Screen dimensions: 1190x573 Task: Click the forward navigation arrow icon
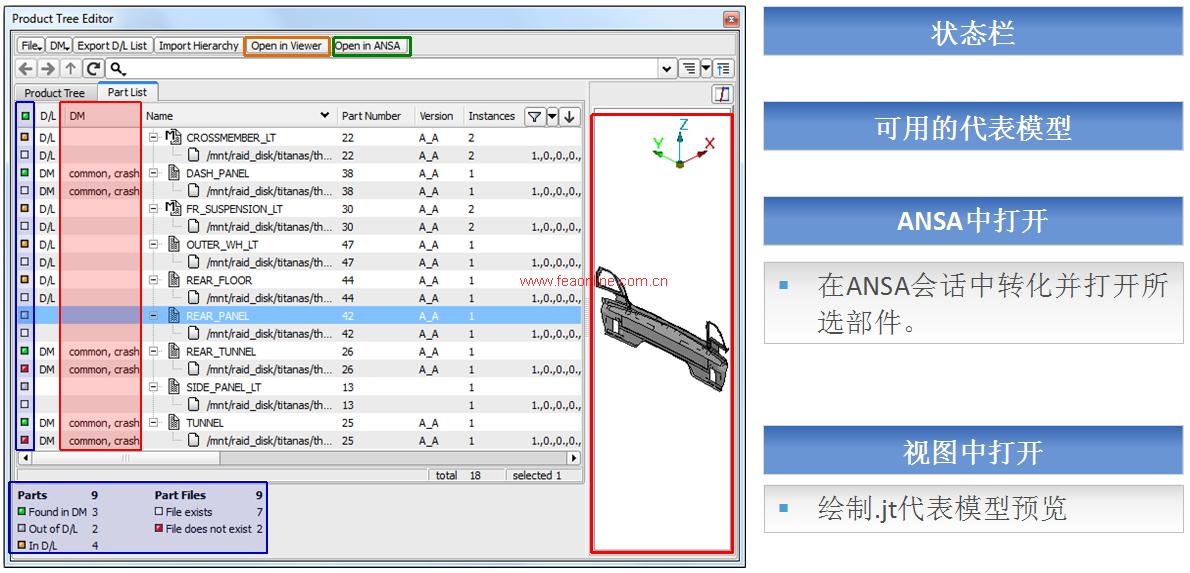[x=47, y=69]
